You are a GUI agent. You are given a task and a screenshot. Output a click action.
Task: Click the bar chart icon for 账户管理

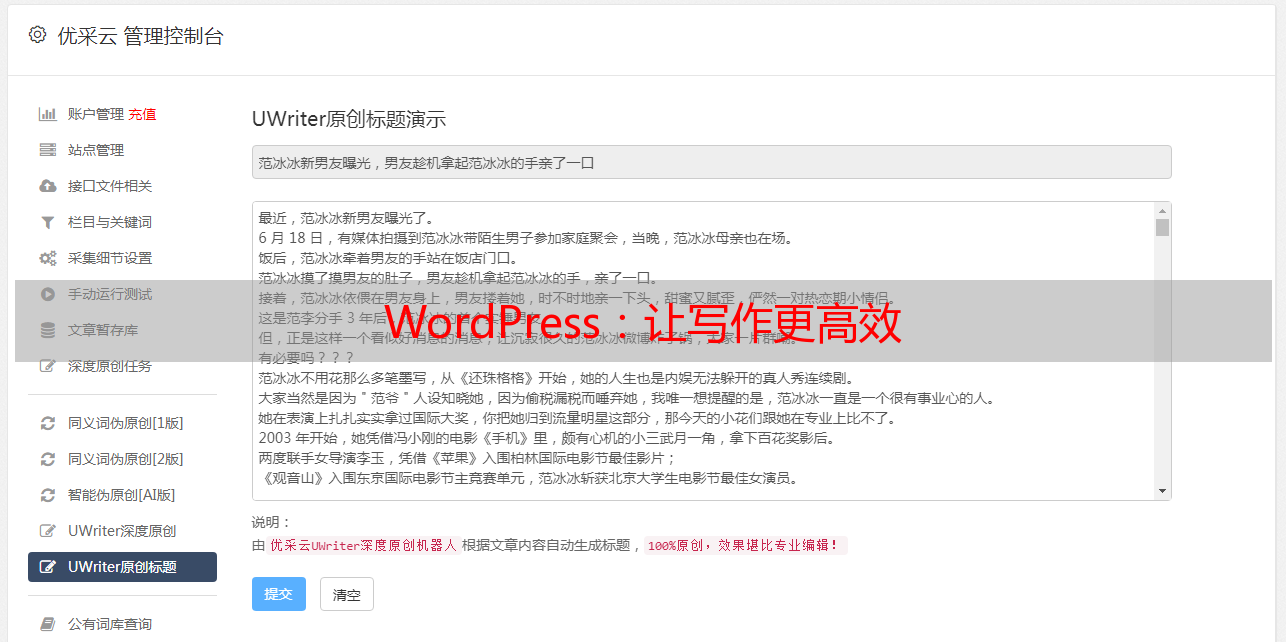(x=47, y=114)
